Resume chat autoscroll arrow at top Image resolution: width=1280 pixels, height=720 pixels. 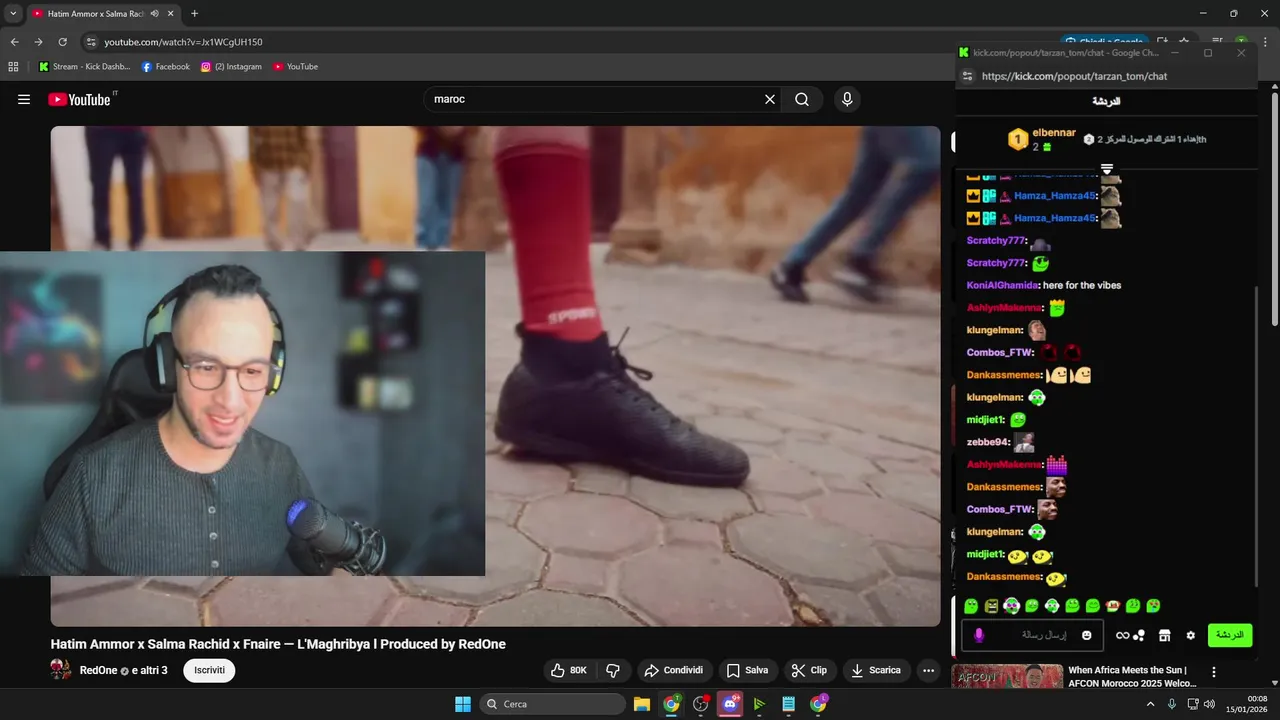[1107, 169]
